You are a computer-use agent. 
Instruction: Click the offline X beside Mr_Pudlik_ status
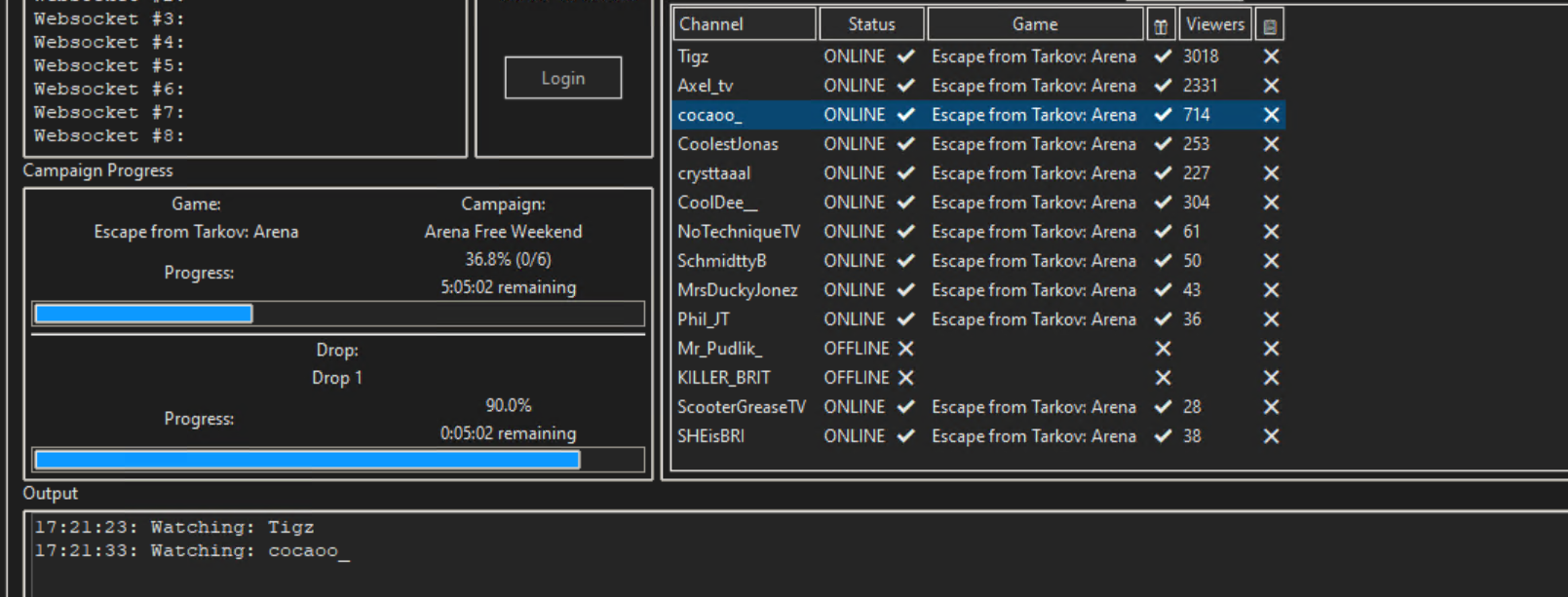tap(906, 349)
